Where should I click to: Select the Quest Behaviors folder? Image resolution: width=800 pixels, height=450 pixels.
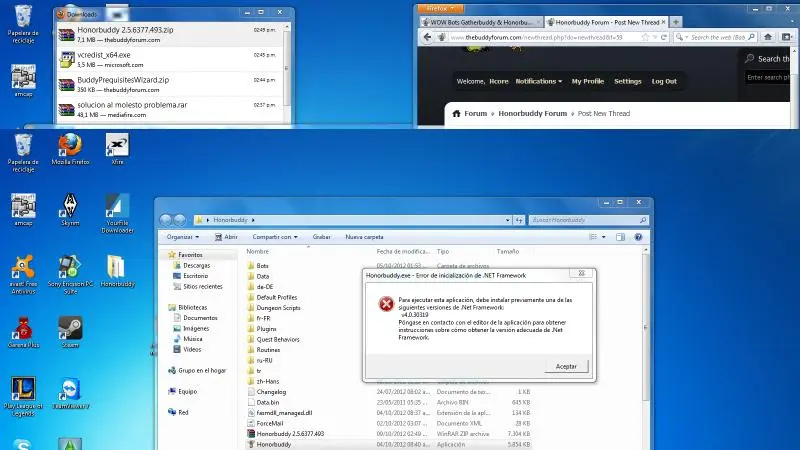click(278, 339)
